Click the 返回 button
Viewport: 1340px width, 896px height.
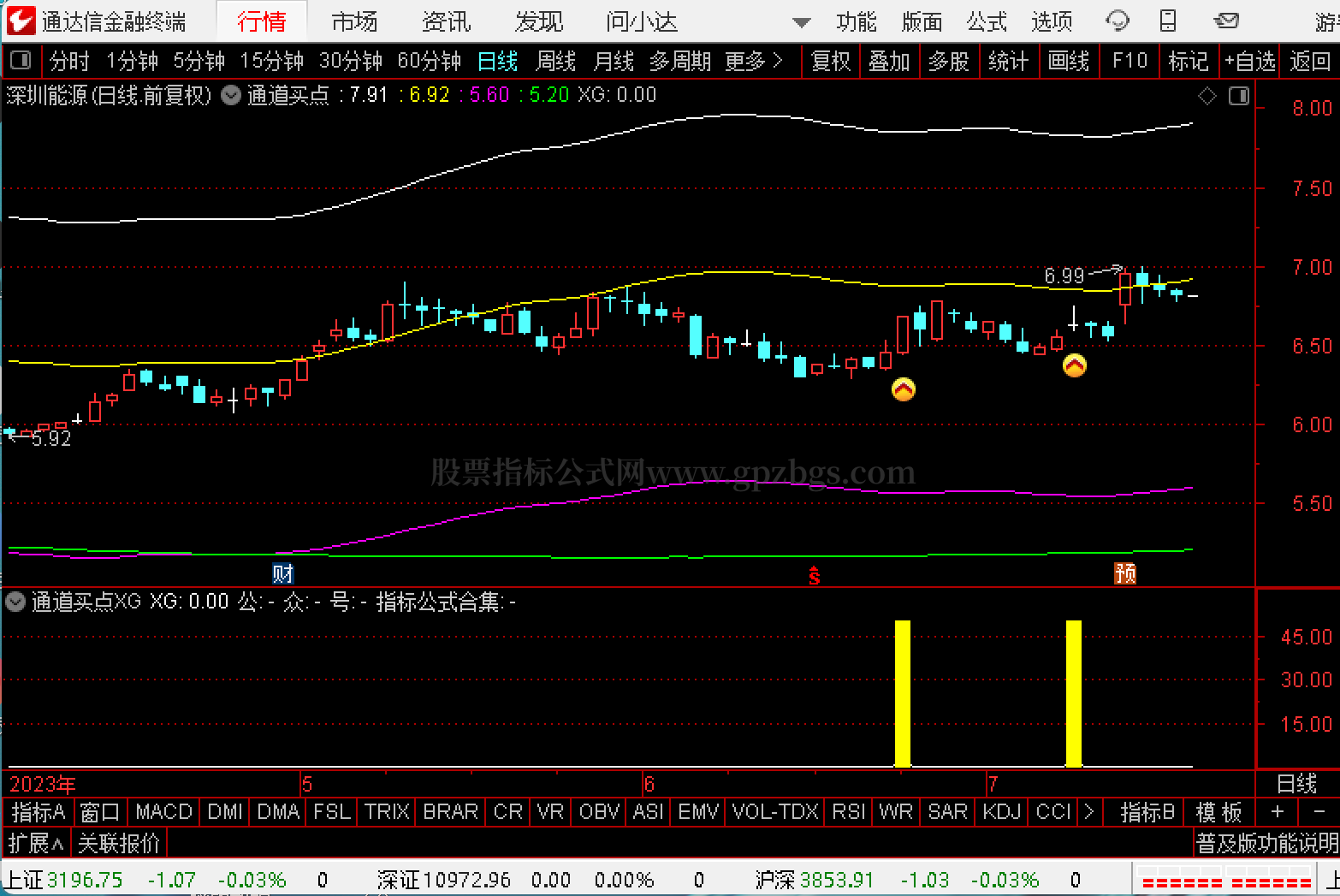1310,61
